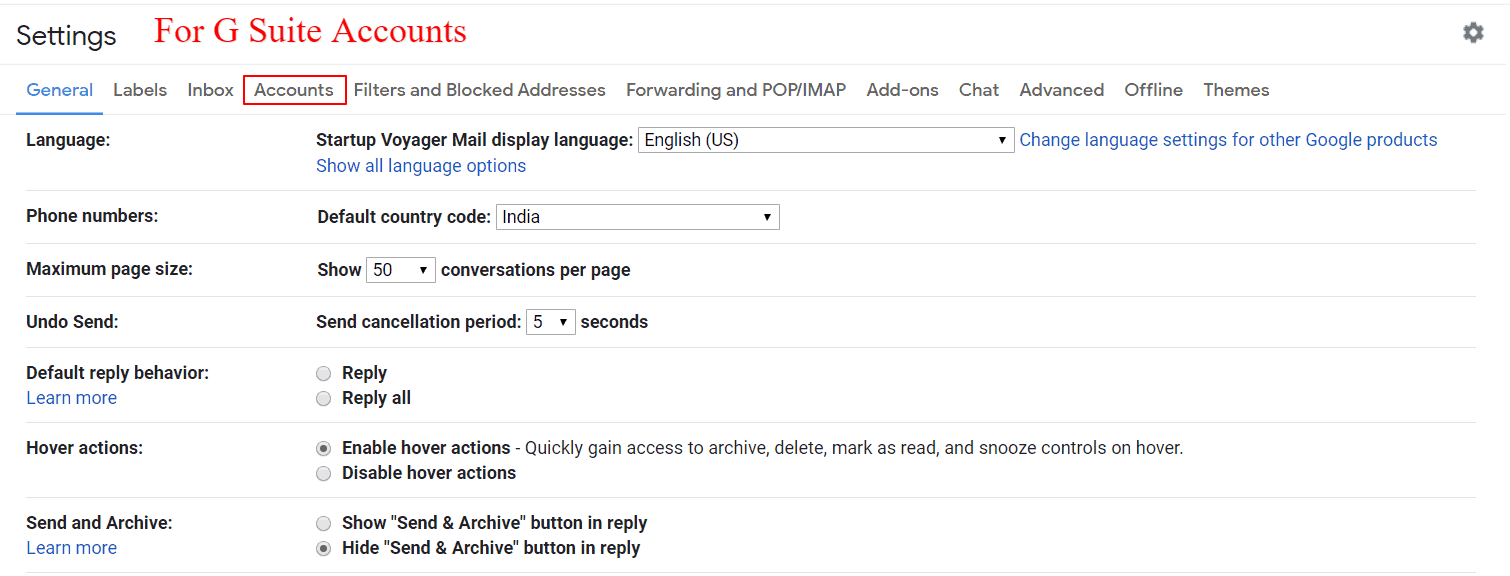1510x576 pixels.
Task: Select Hide "Send & Archive" button option
Action: [324, 548]
